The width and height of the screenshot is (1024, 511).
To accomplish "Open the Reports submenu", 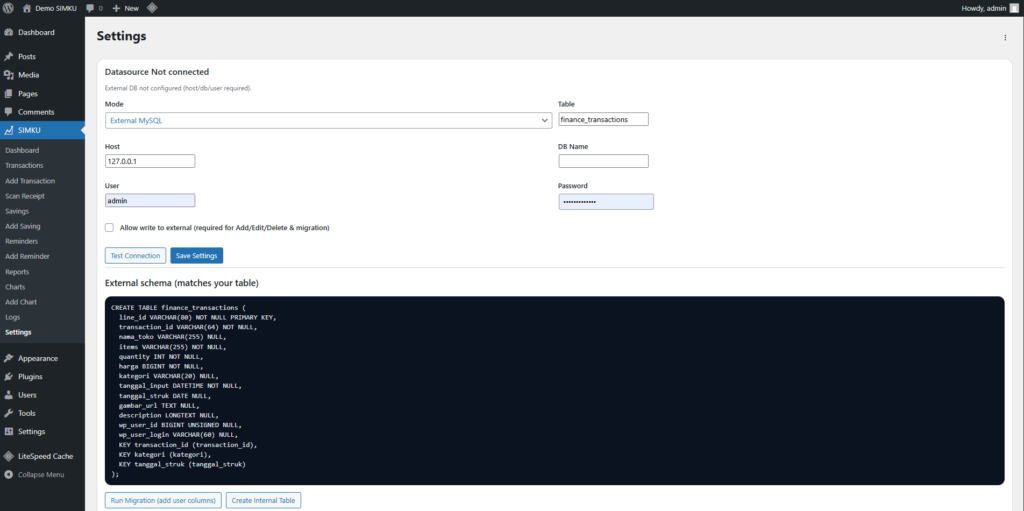I will pos(17,272).
